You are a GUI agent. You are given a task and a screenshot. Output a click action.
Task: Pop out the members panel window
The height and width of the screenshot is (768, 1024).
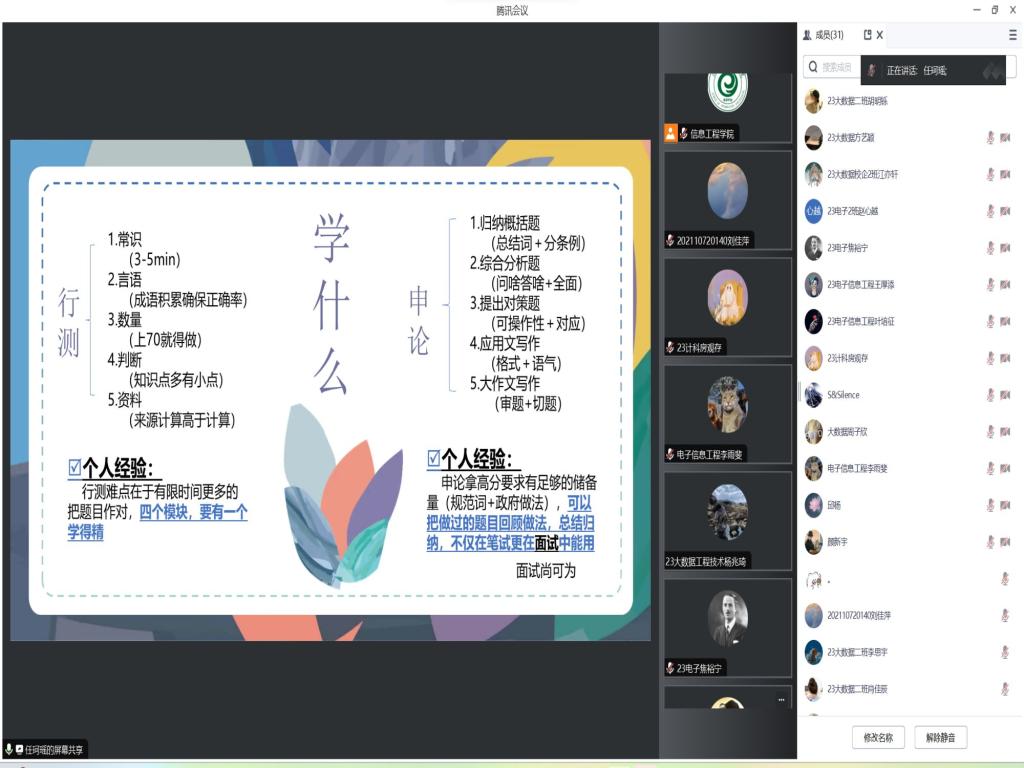[867, 35]
